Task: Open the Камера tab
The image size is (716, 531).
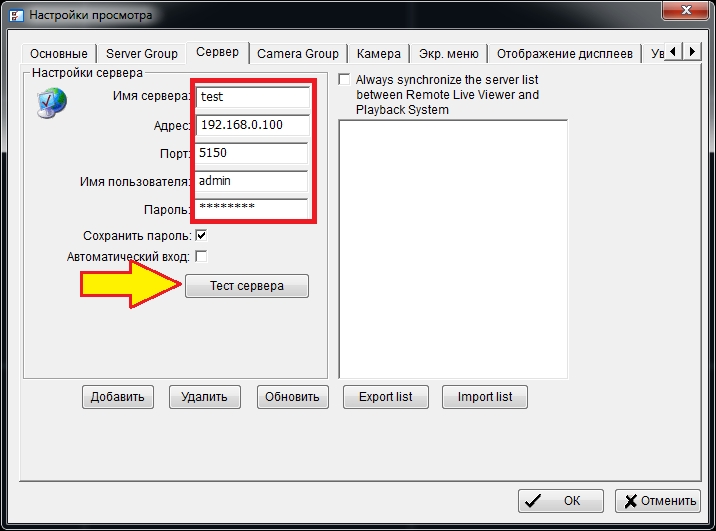Action: [x=379, y=54]
